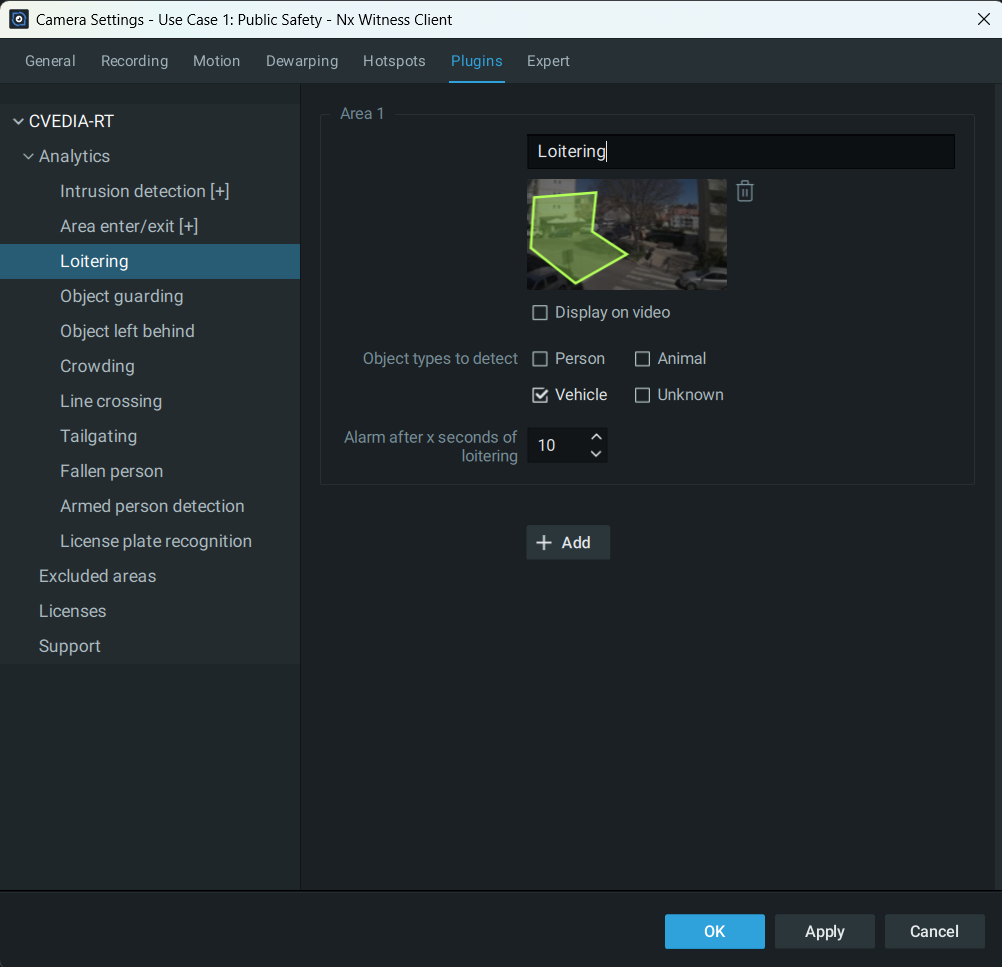Decrease loitering seconds with down arrow
Viewport: 1002px width, 967px height.
[x=596, y=454]
